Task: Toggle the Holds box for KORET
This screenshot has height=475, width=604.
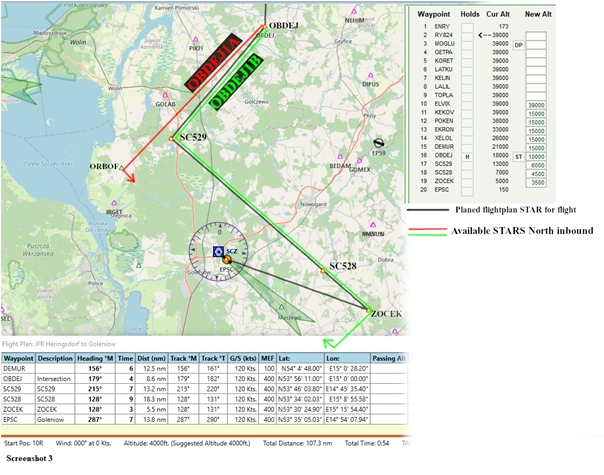Action: (x=467, y=61)
